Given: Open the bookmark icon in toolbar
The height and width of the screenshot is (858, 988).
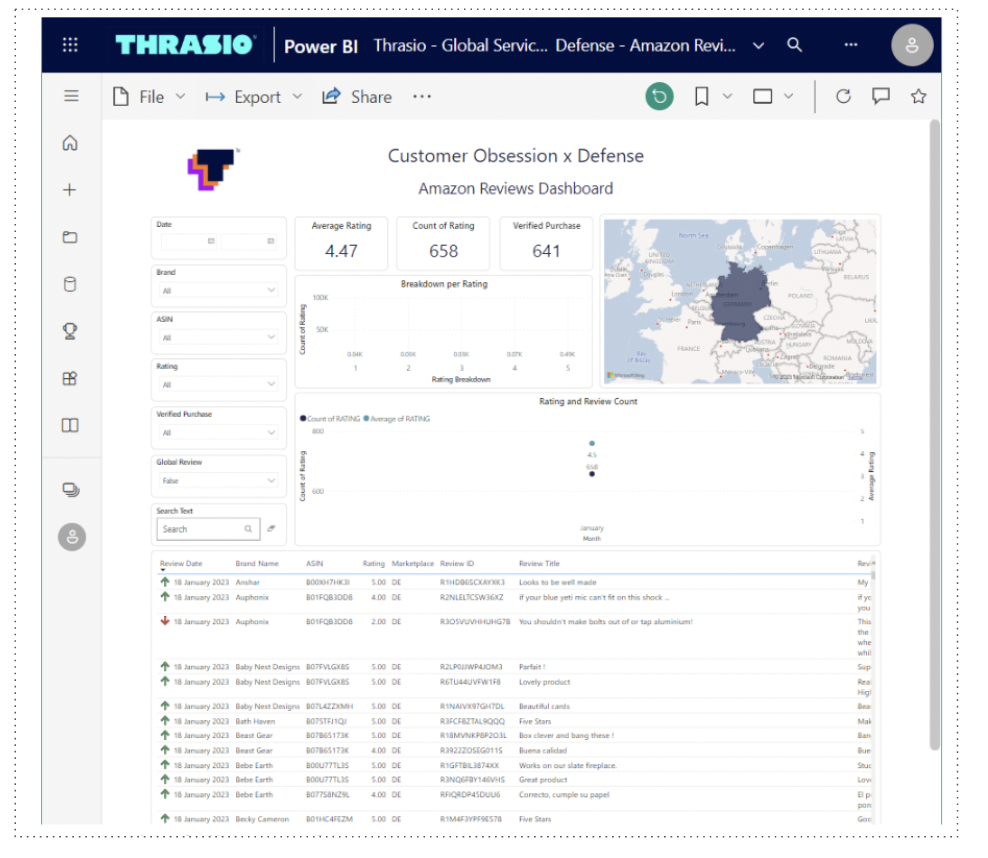Looking at the screenshot, I should pos(701,96).
